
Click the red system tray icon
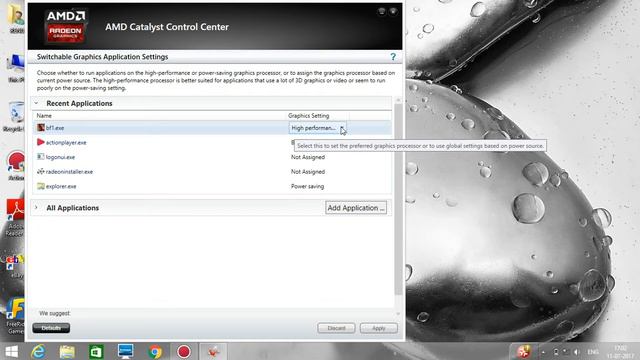524,351
